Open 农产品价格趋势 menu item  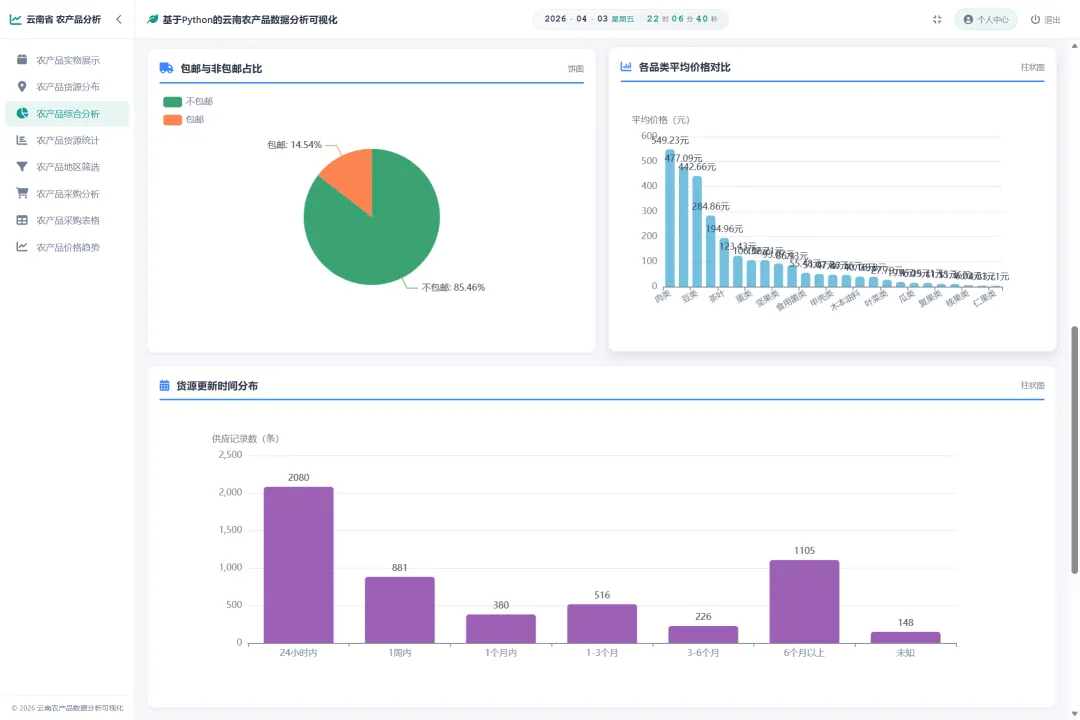click(68, 247)
